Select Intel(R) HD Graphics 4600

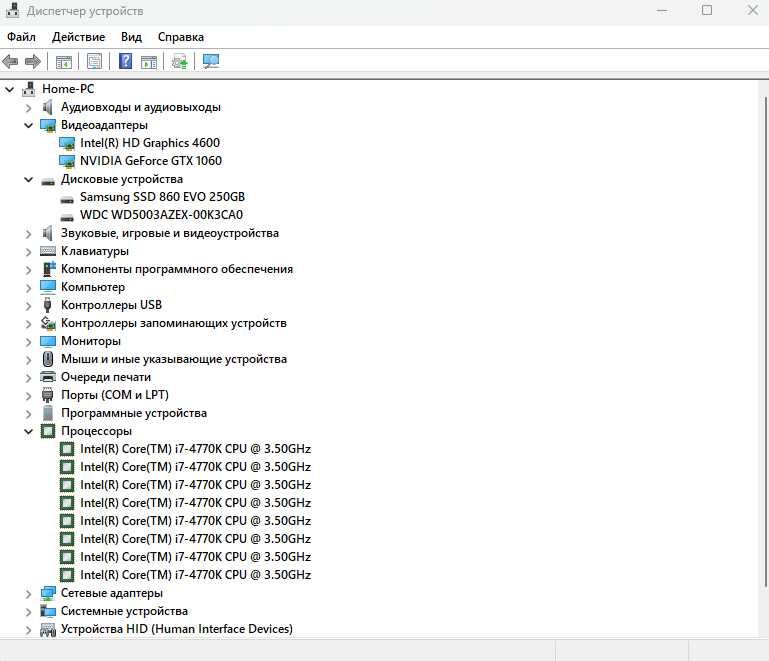(x=150, y=143)
